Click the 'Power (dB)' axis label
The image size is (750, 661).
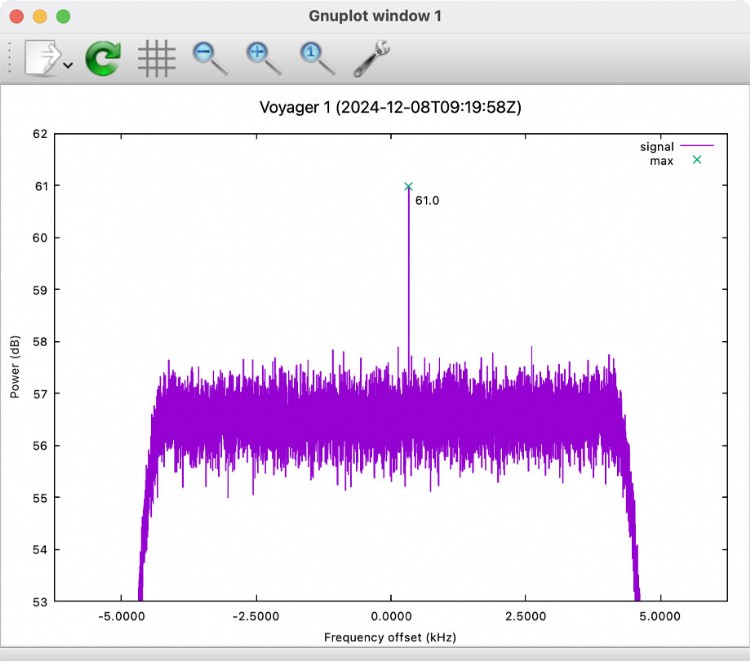click(x=15, y=367)
